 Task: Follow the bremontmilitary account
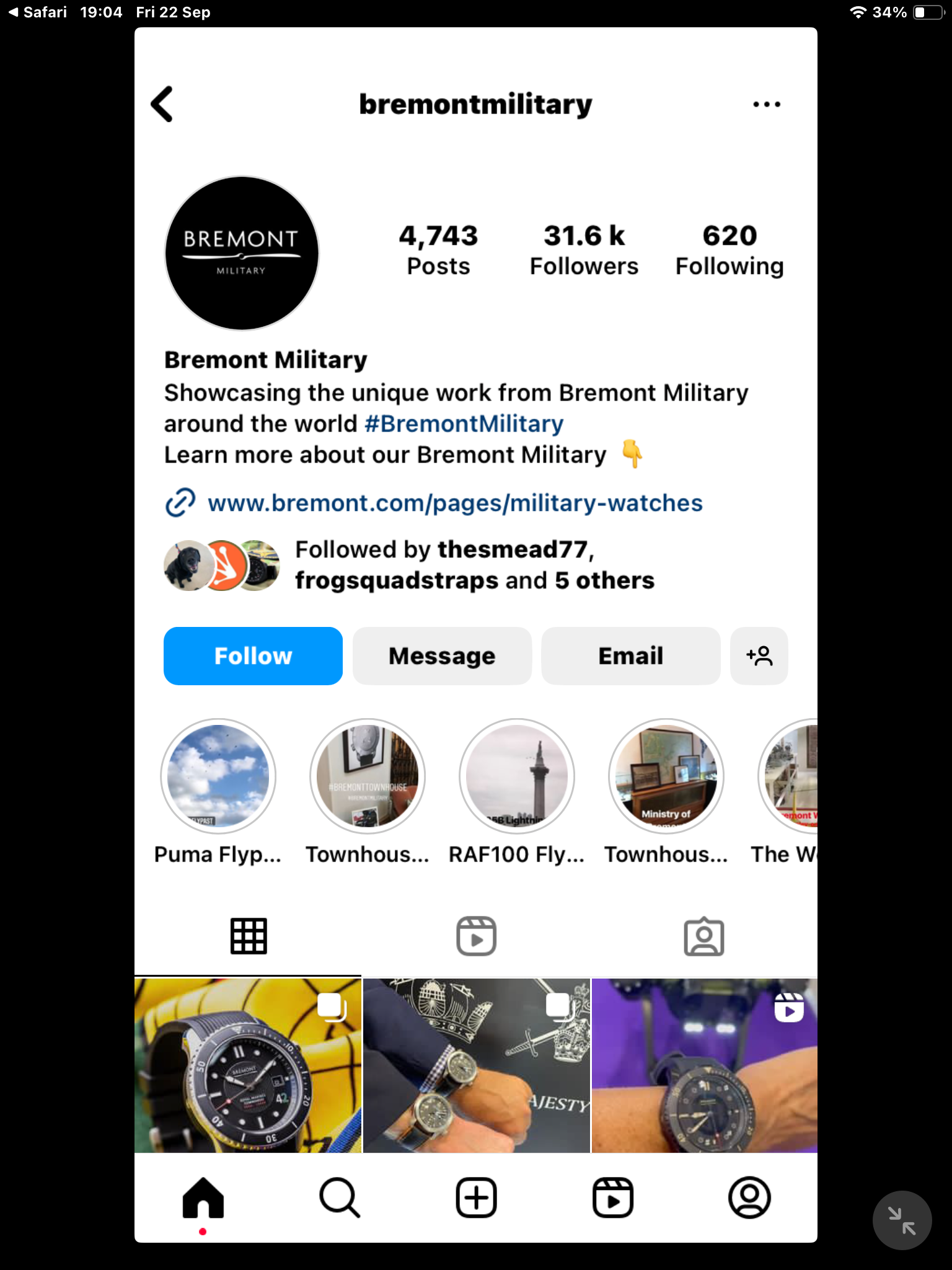point(253,656)
